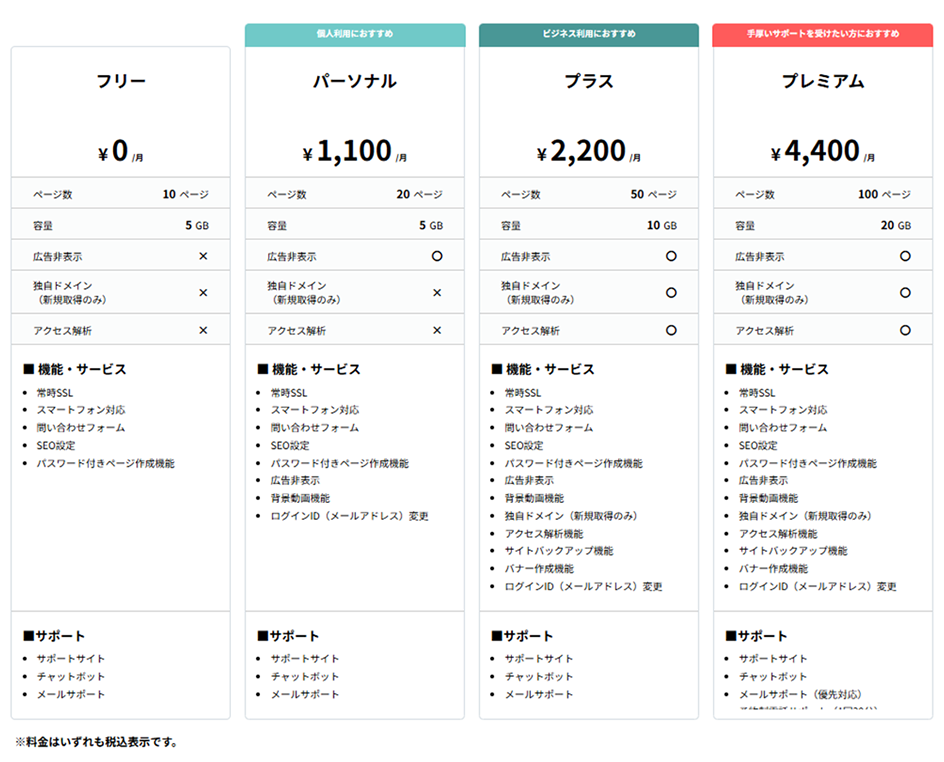
Task: Click the 20 GB capacity in プレミアム plan
Action: tap(896, 225)
